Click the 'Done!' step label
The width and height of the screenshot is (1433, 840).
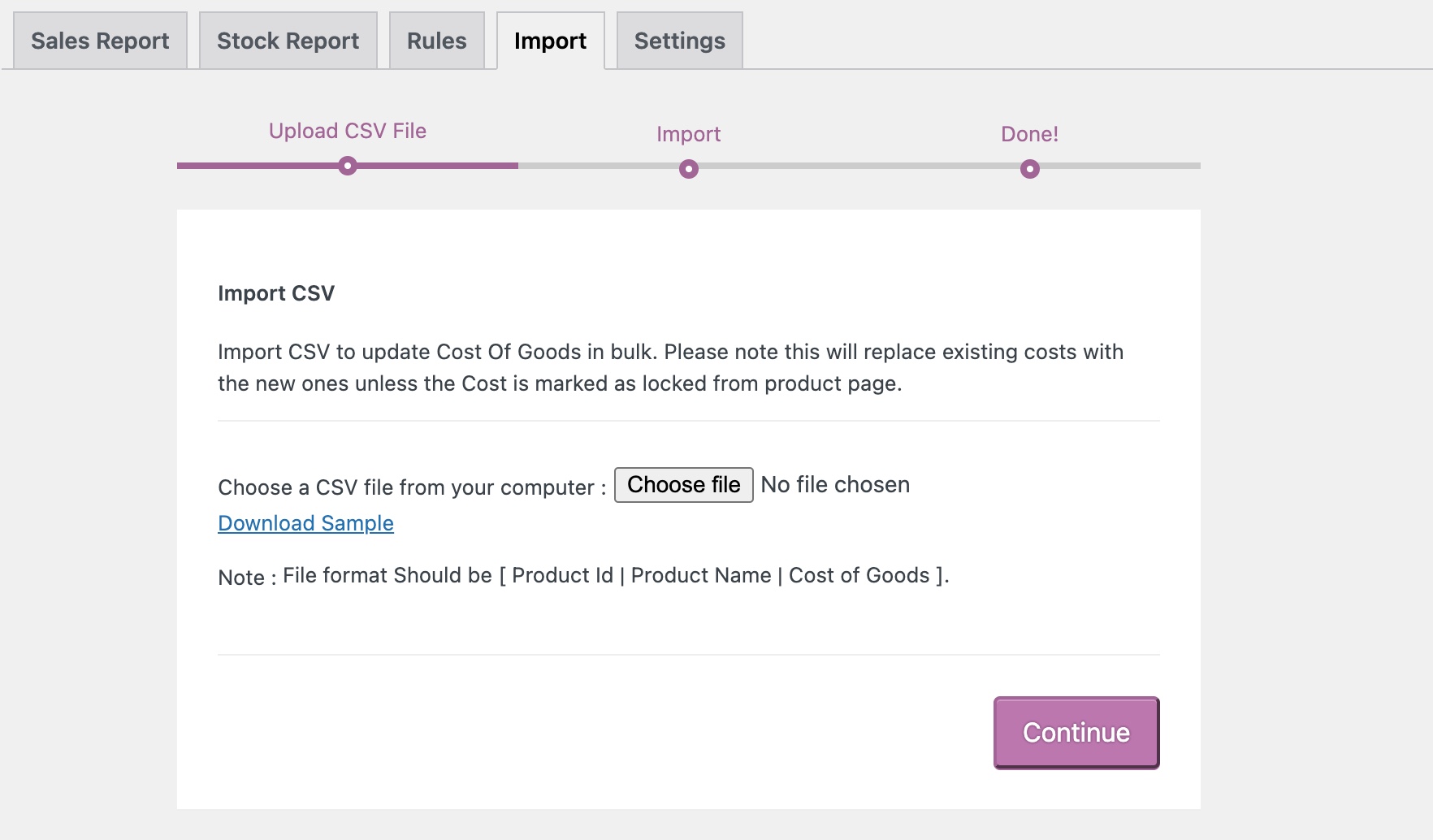coord(1029,133)
